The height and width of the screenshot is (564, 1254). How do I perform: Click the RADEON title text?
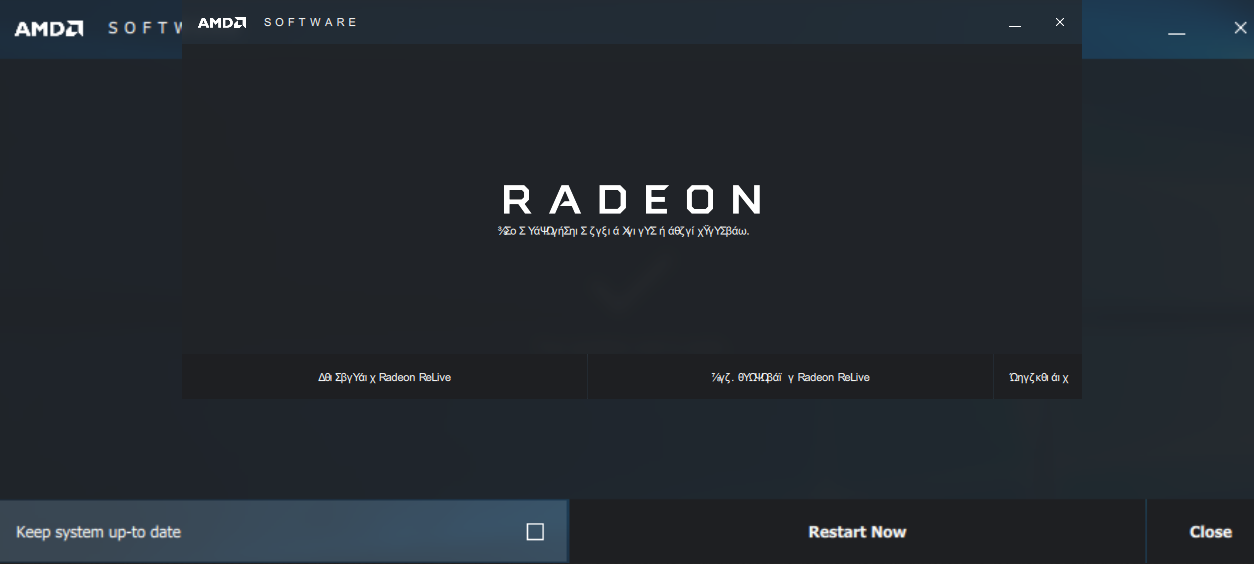tap(632, 199)
